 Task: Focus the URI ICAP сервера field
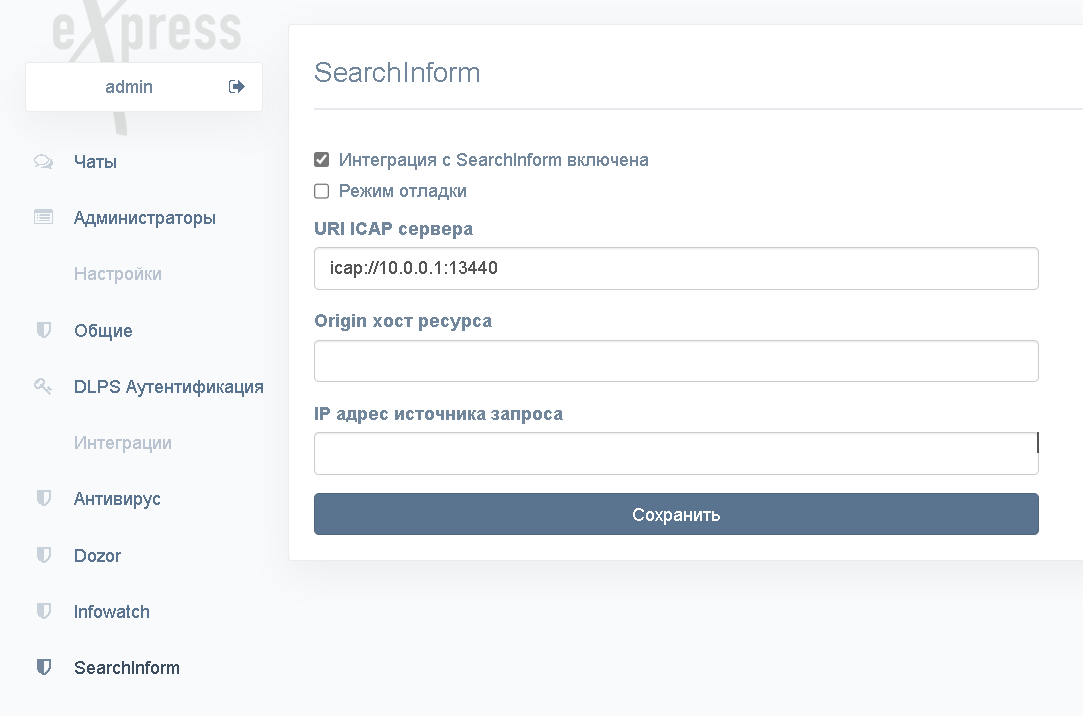click(x=676, y=268)
